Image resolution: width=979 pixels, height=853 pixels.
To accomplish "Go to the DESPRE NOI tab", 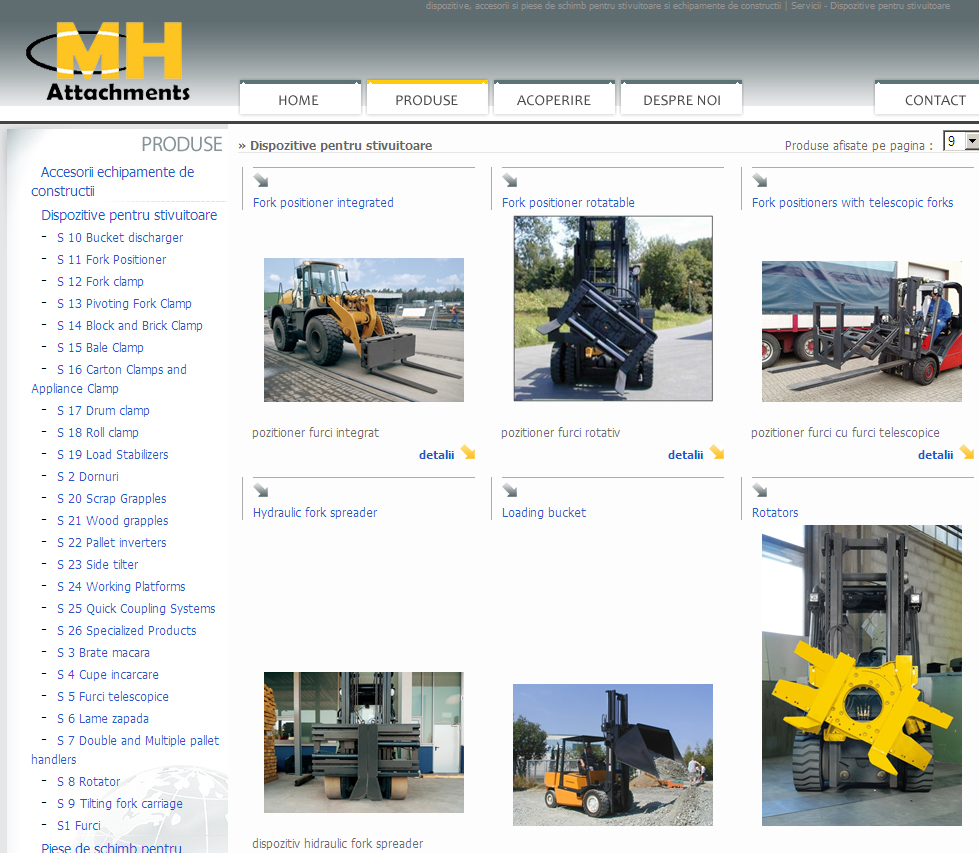I will coord(681,100).
